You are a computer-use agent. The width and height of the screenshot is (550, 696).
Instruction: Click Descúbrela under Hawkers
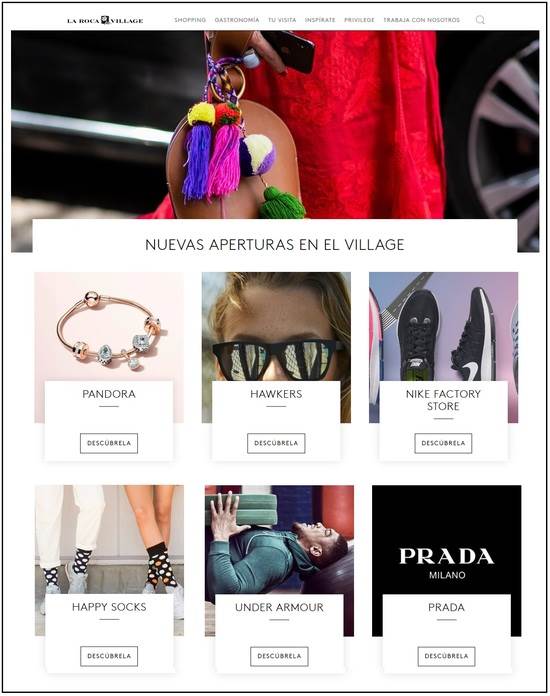276,443
